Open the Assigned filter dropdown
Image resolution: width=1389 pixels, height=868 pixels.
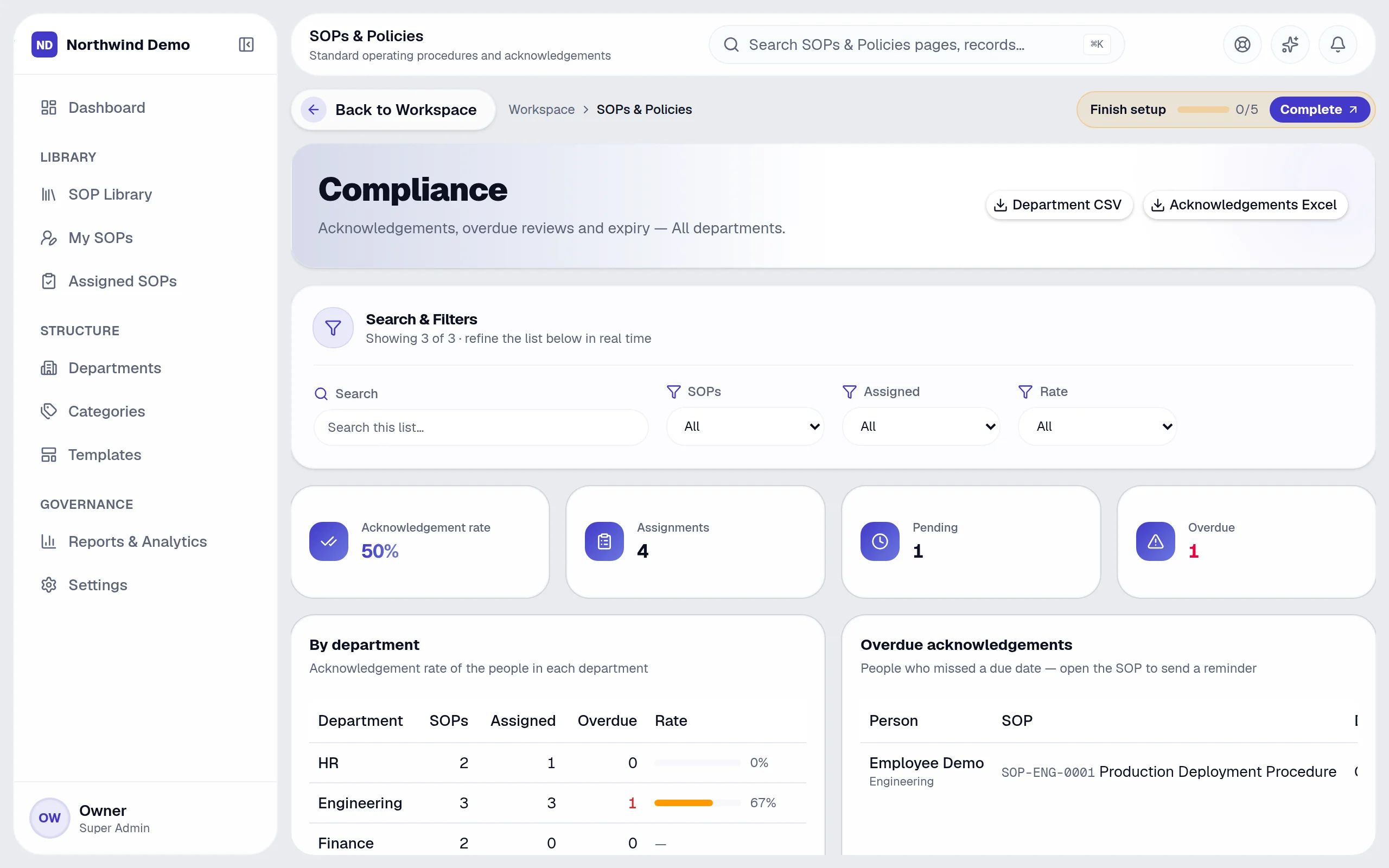[921, 426]
